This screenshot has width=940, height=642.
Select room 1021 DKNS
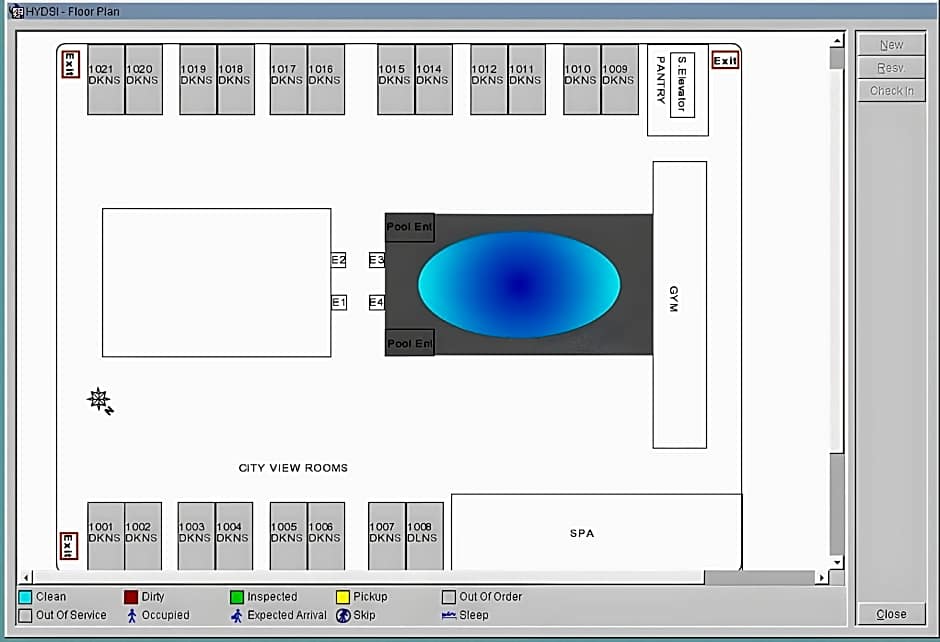click(105, 79)
